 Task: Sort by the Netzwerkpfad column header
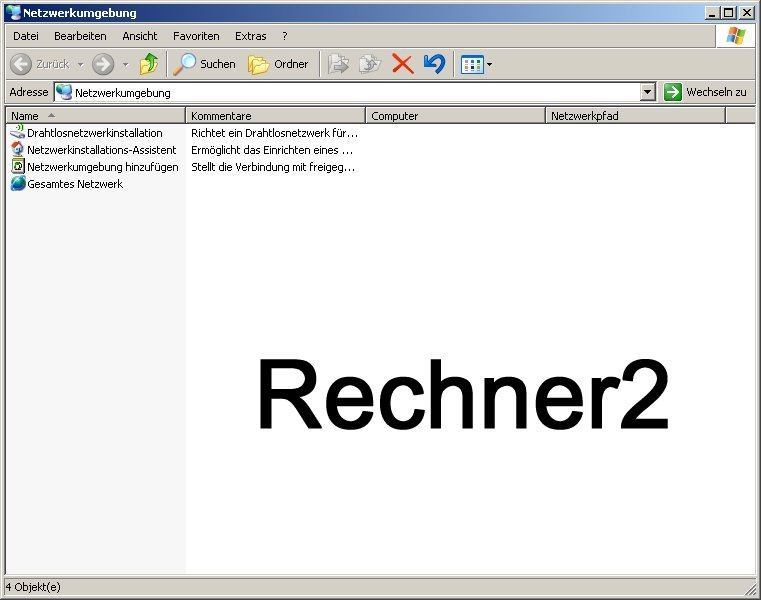[x=635, y=116]
